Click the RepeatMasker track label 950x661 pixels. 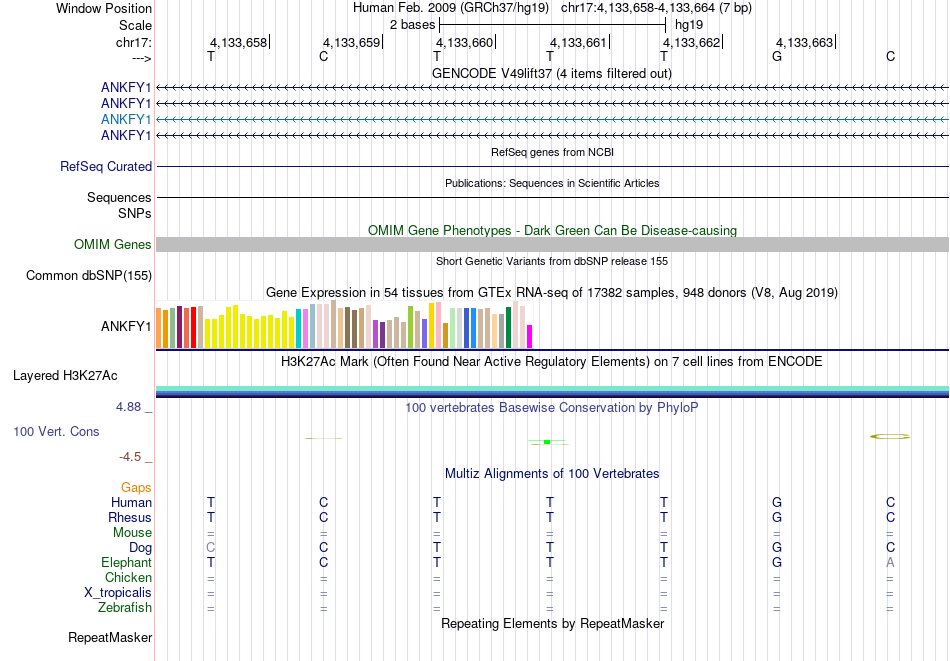pos(110,637)
